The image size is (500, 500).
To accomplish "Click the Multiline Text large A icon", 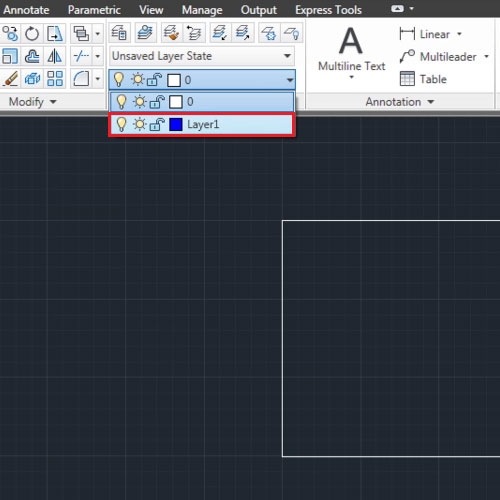I will 351,41.
